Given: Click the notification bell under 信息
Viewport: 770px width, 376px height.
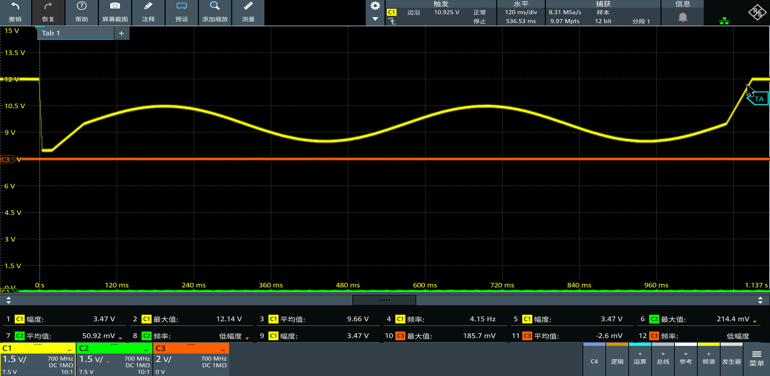Looking at the screenshot, I should (683, 17).
